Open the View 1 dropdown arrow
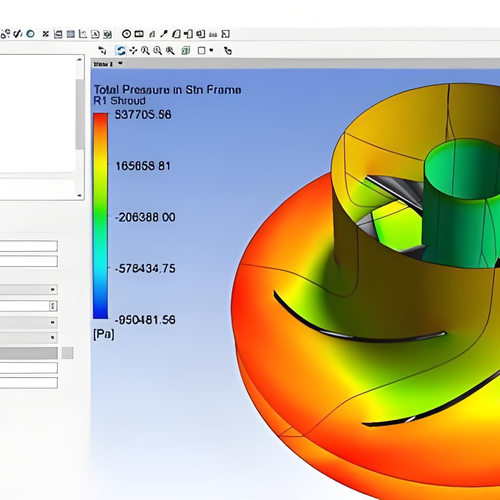The width and height of the screenshot is (500, 500). tap(120, 63)
